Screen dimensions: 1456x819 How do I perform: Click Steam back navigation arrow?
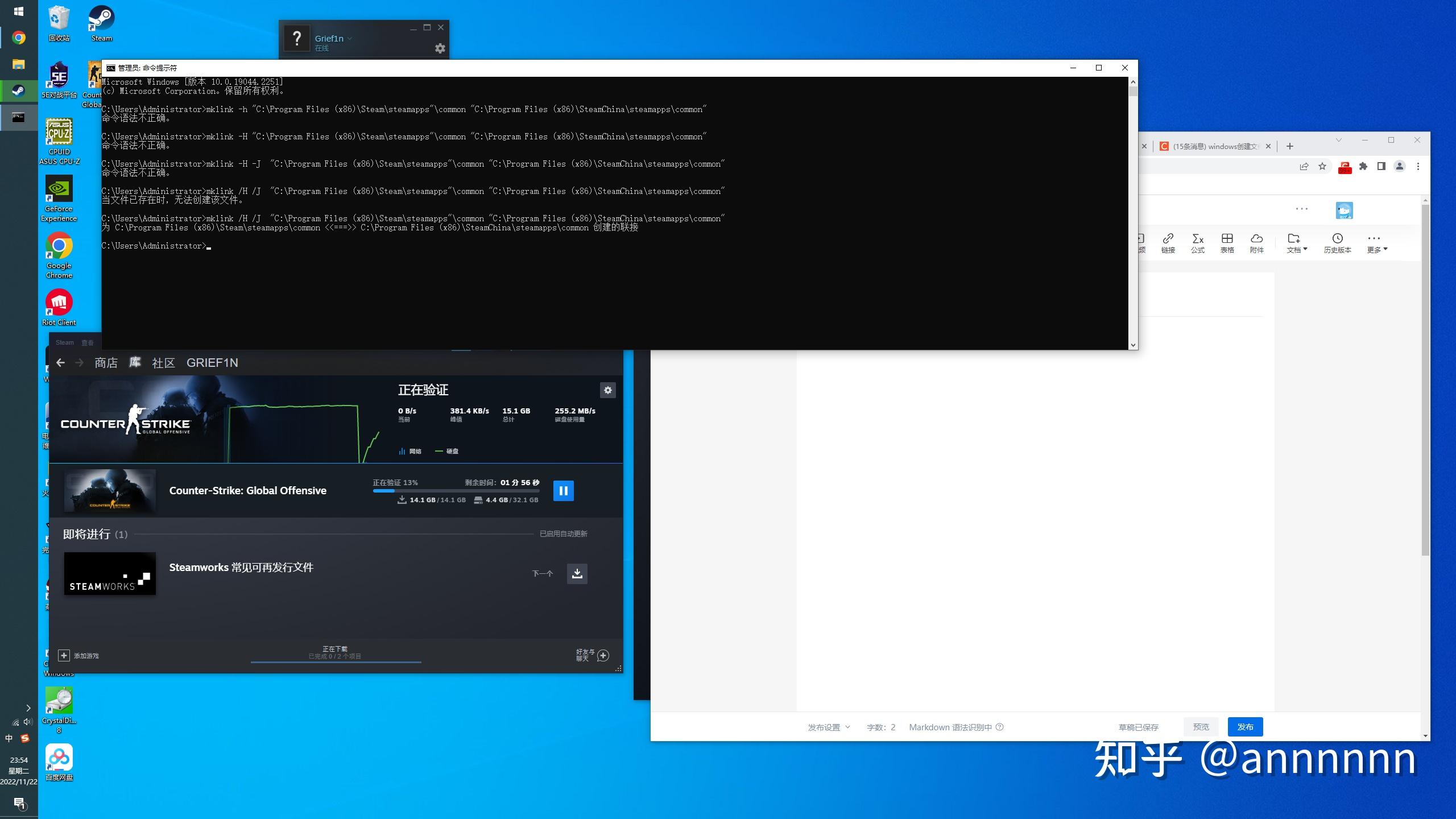point(61,363)
